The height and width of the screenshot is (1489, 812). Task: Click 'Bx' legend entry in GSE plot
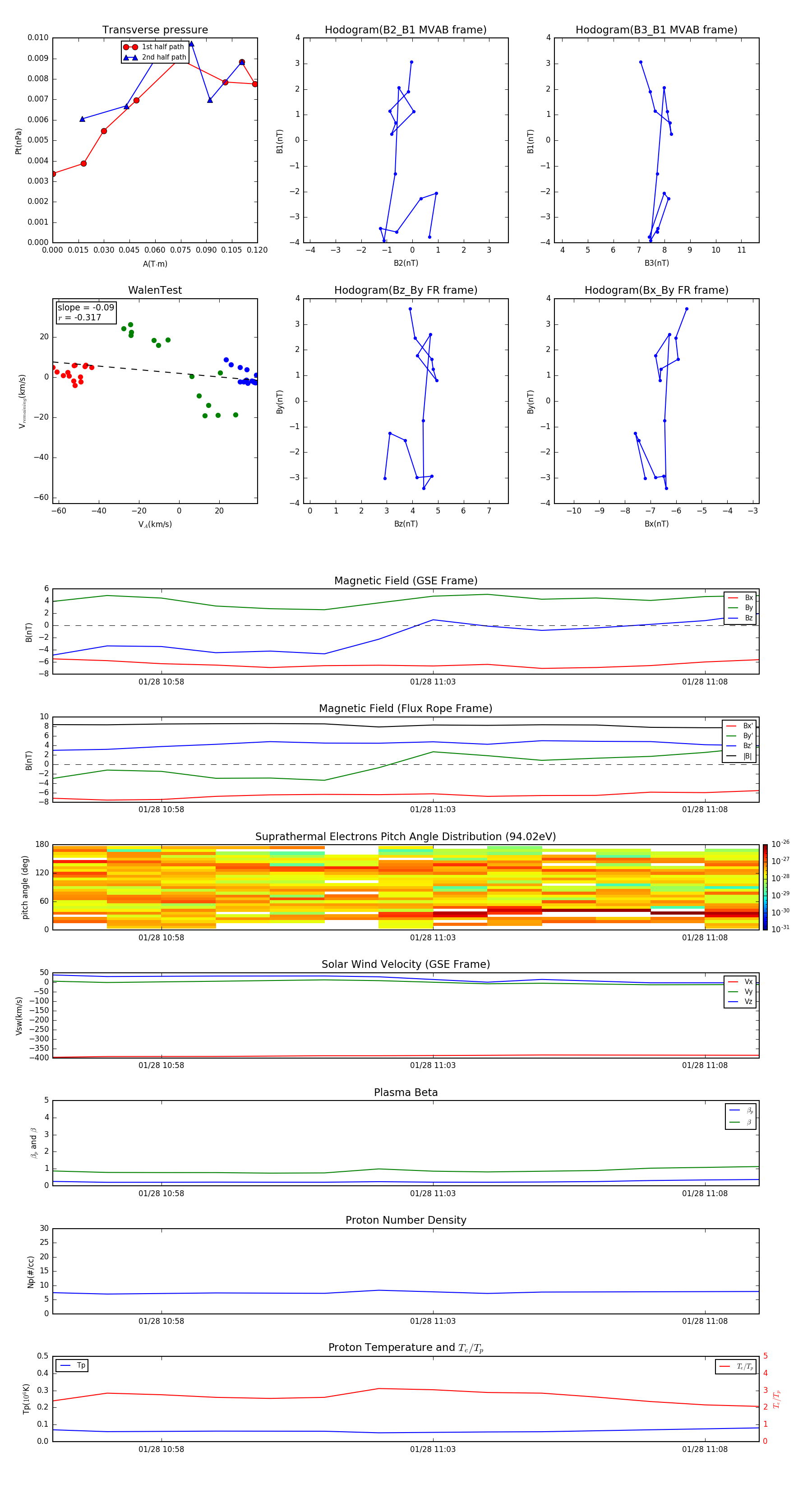point(740,598)
